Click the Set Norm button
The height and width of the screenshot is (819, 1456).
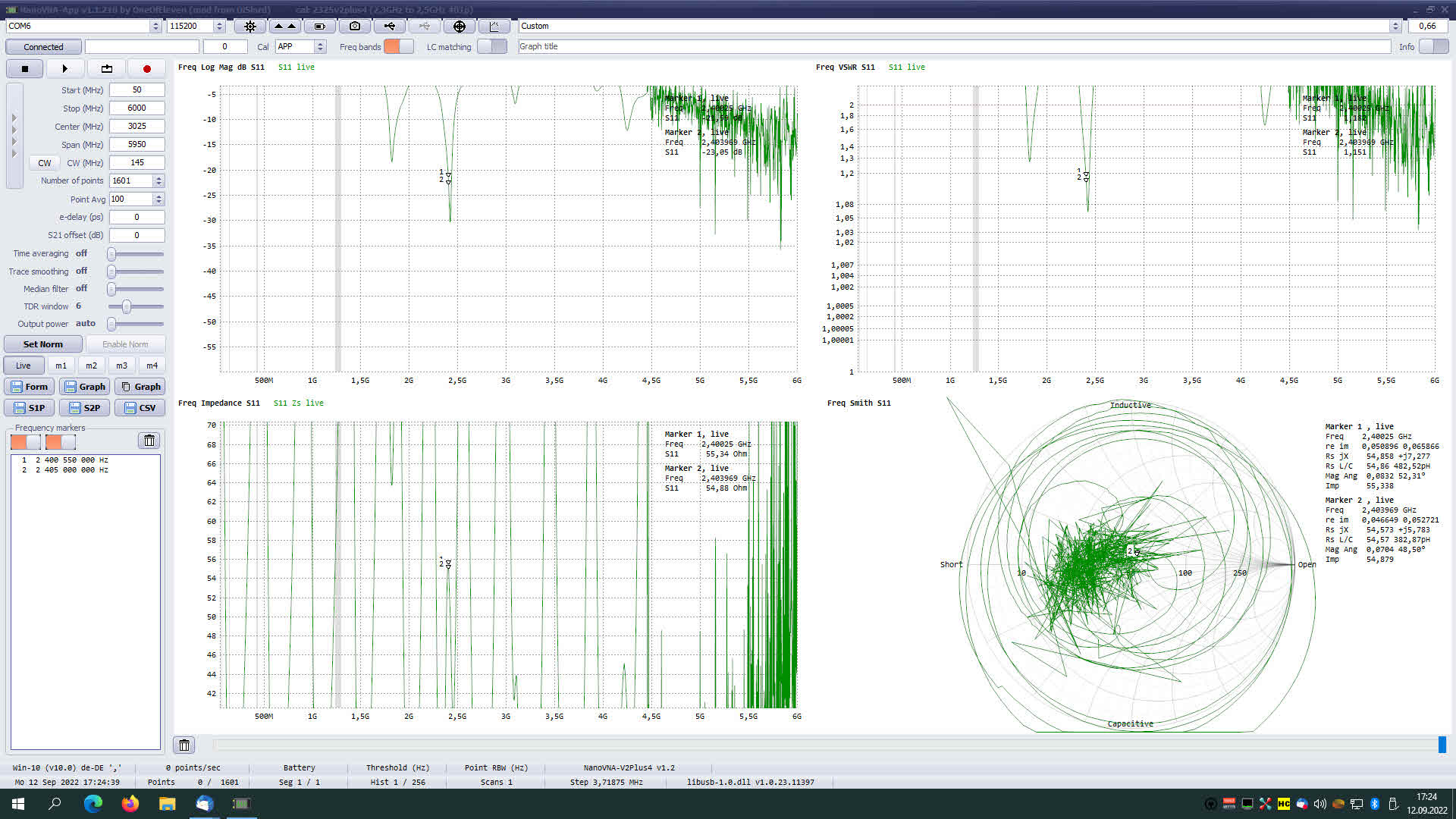(x=43, y=344)
